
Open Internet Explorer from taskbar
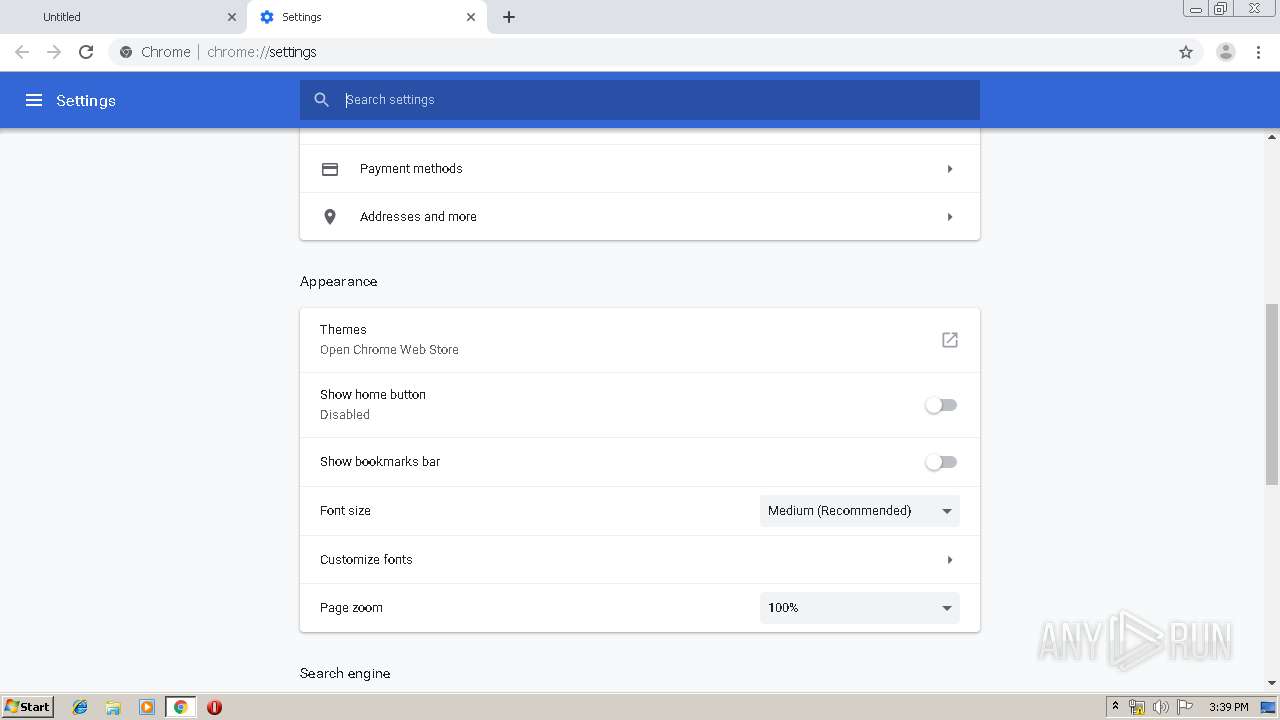click(x=80, y=707)
